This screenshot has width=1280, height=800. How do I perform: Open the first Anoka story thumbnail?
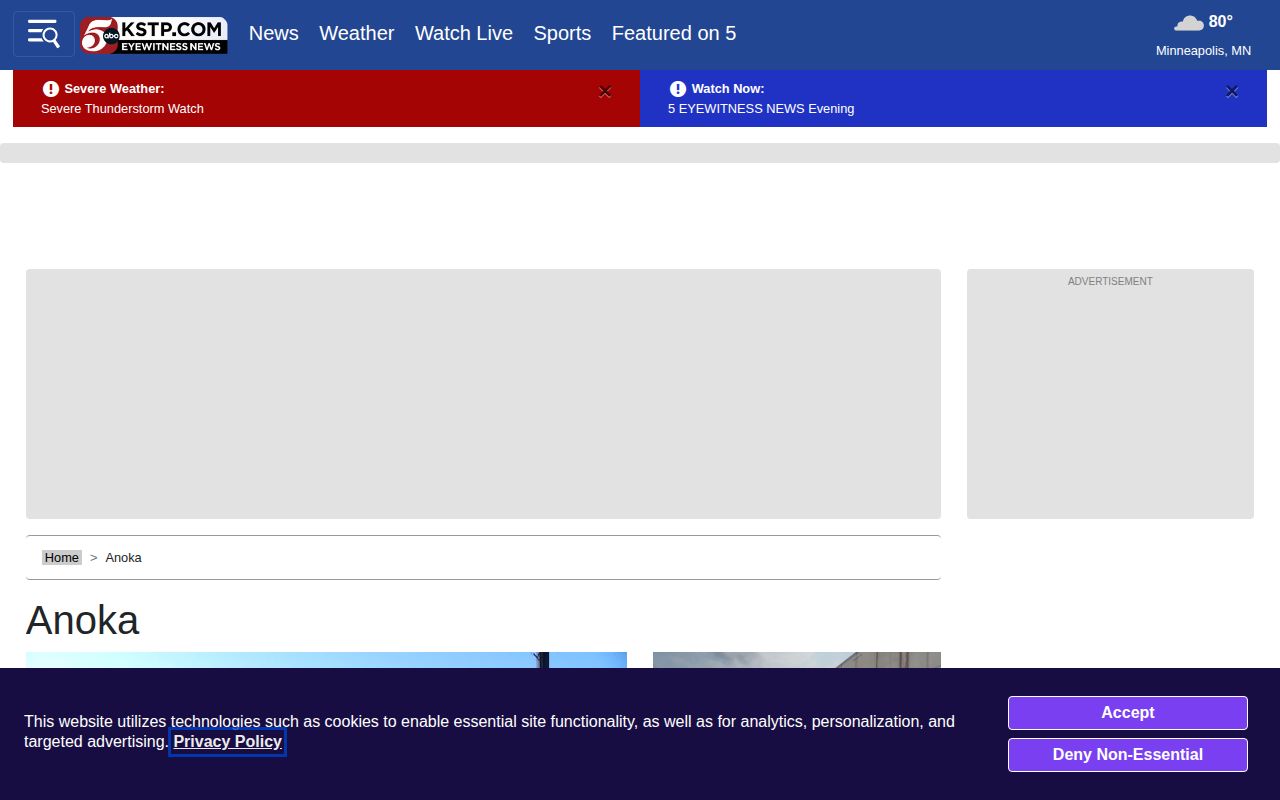click(x=326, y=660)
